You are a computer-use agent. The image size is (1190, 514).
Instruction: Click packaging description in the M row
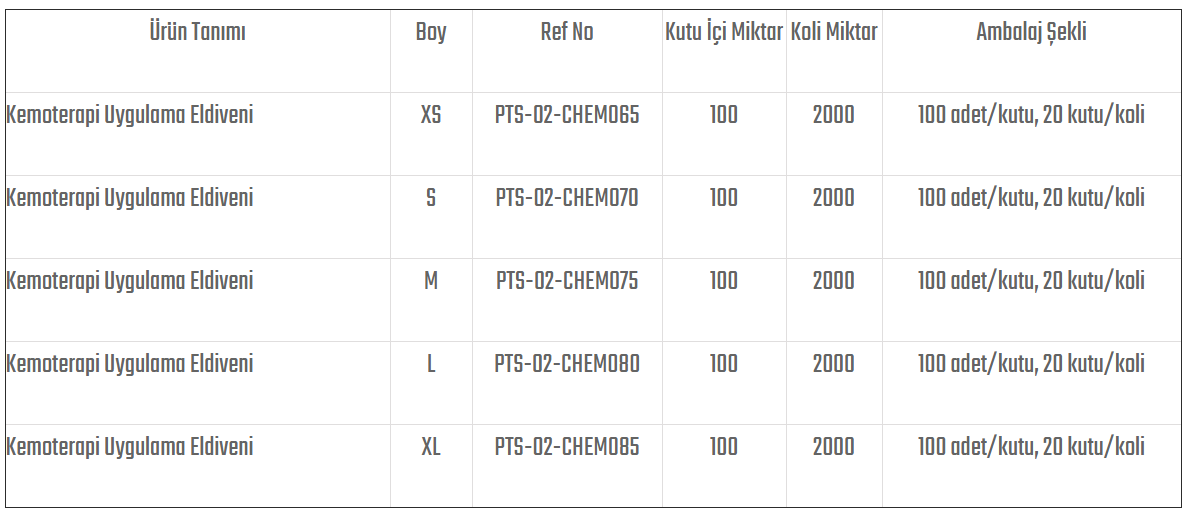coord(1031,281)
